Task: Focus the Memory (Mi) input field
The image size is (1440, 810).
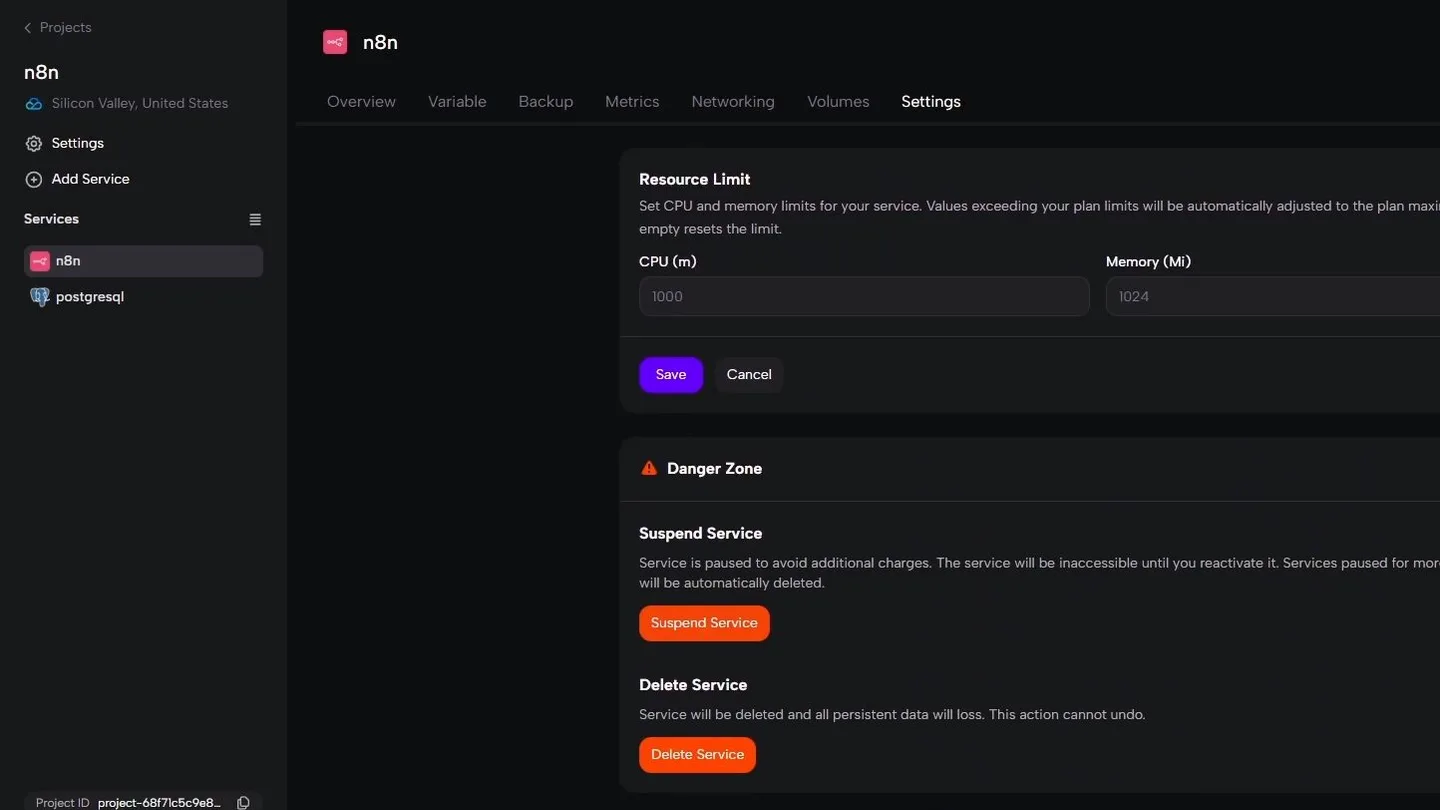Action: [x=1273, y=297]
